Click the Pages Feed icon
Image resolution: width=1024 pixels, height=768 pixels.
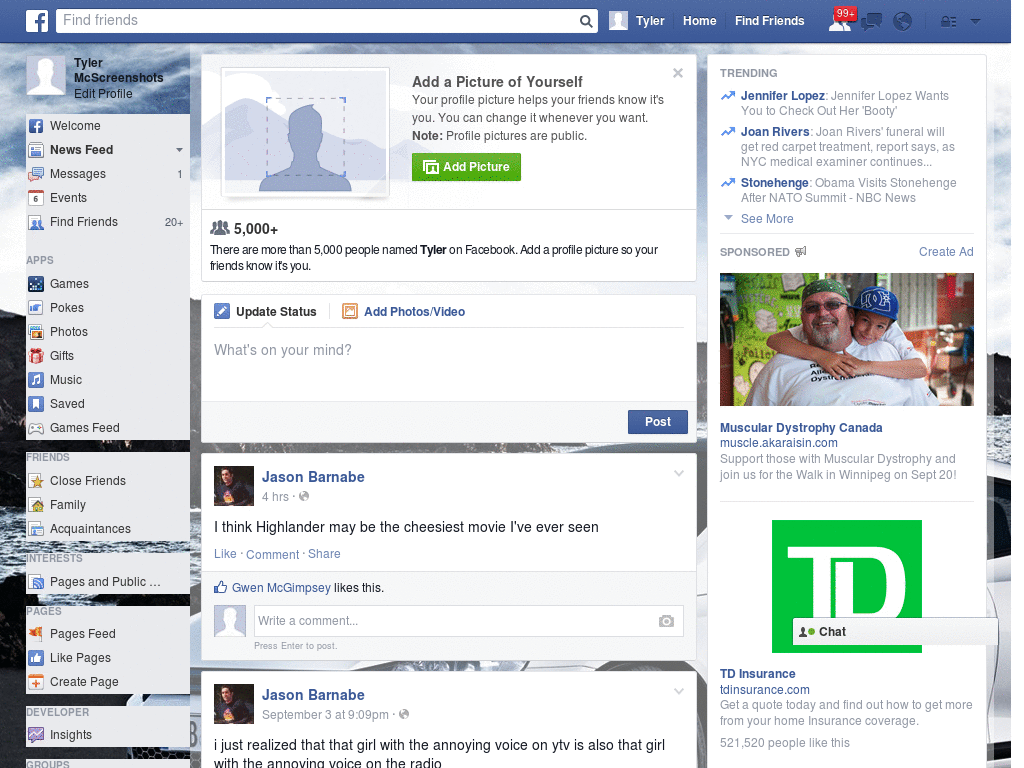pyautogui.click(x=36, y=633)
